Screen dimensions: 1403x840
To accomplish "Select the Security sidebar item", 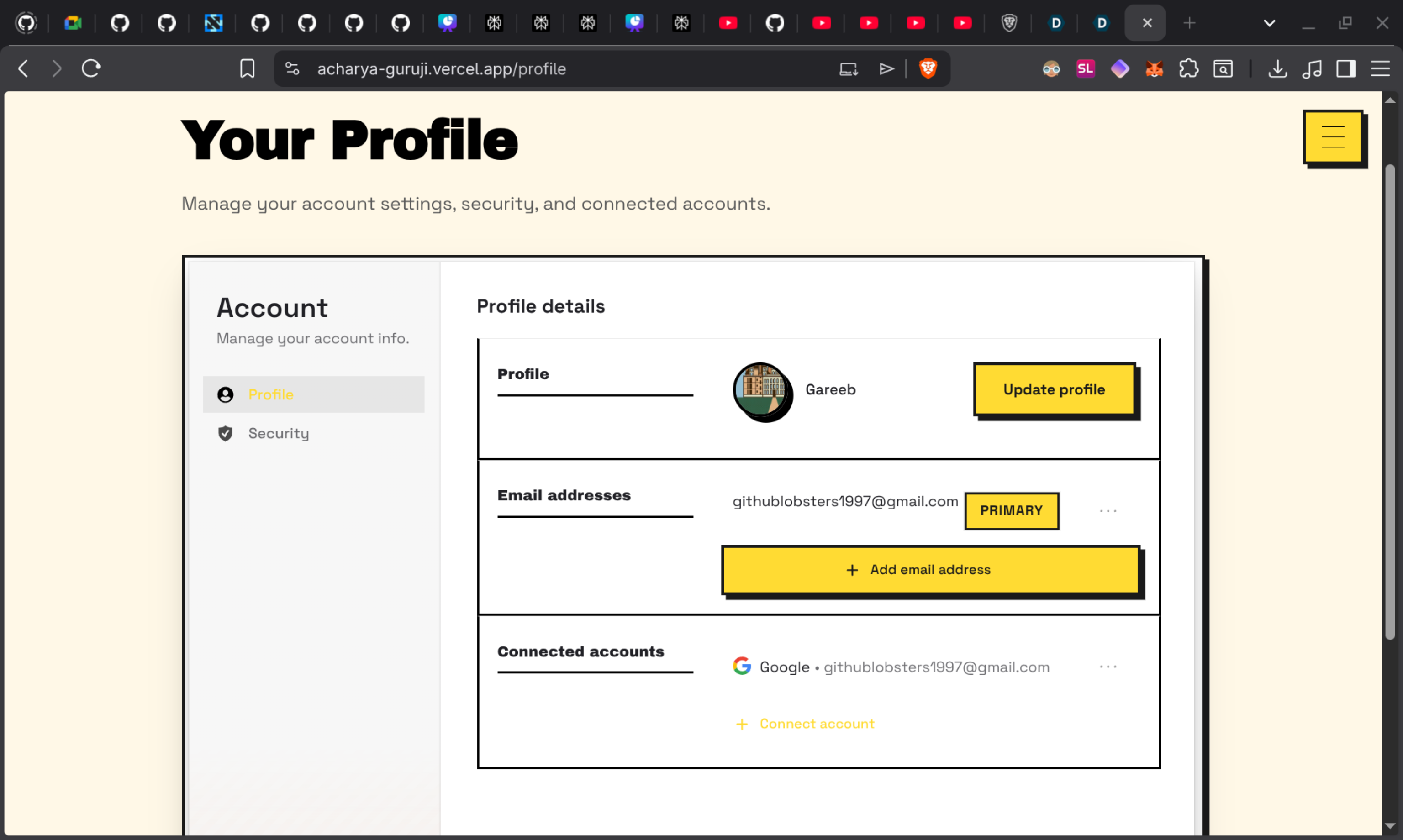I will point(278,434).
